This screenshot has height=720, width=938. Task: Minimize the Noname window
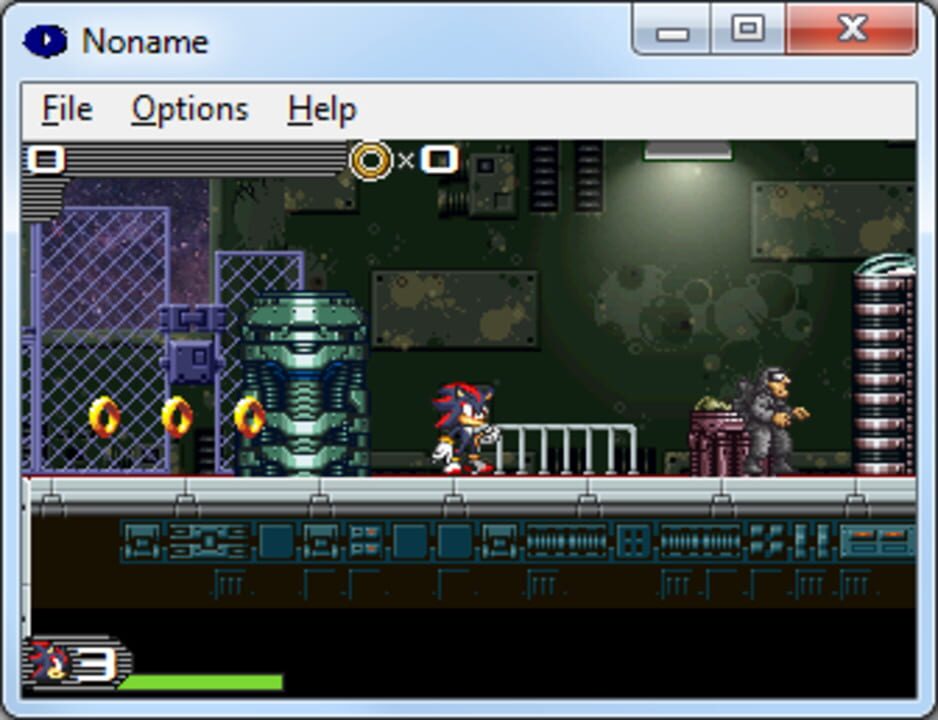[673, 32]
